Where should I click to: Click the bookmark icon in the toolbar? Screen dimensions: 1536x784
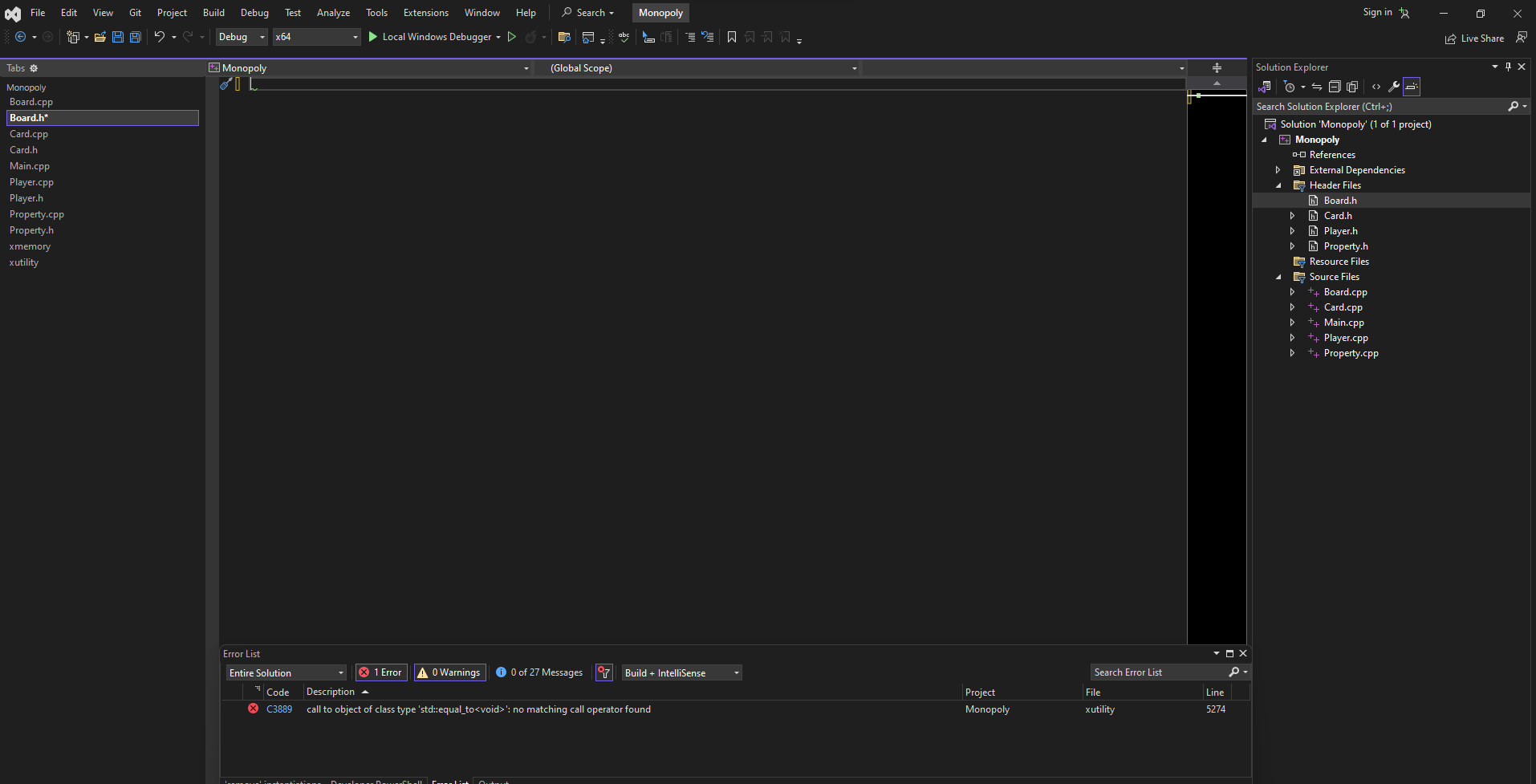point(732,37)
